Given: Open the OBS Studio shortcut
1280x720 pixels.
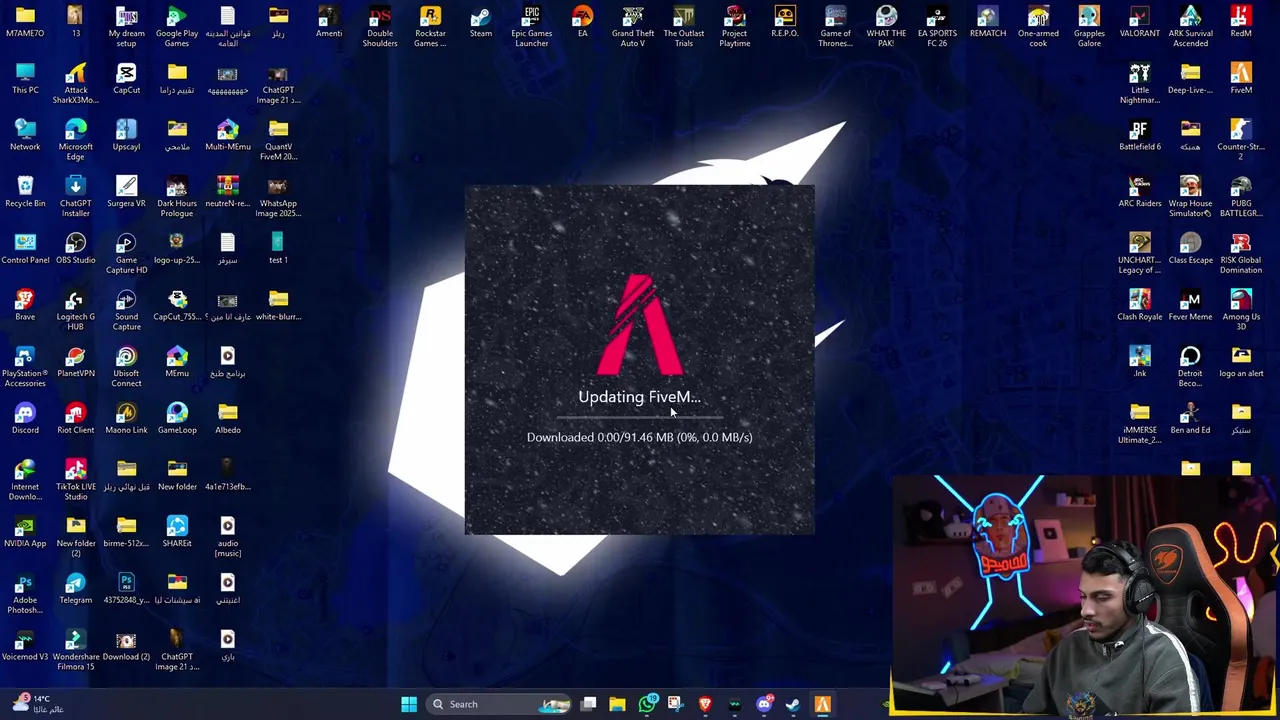Looking at the screenshot, I should click(x=76, y=249).
